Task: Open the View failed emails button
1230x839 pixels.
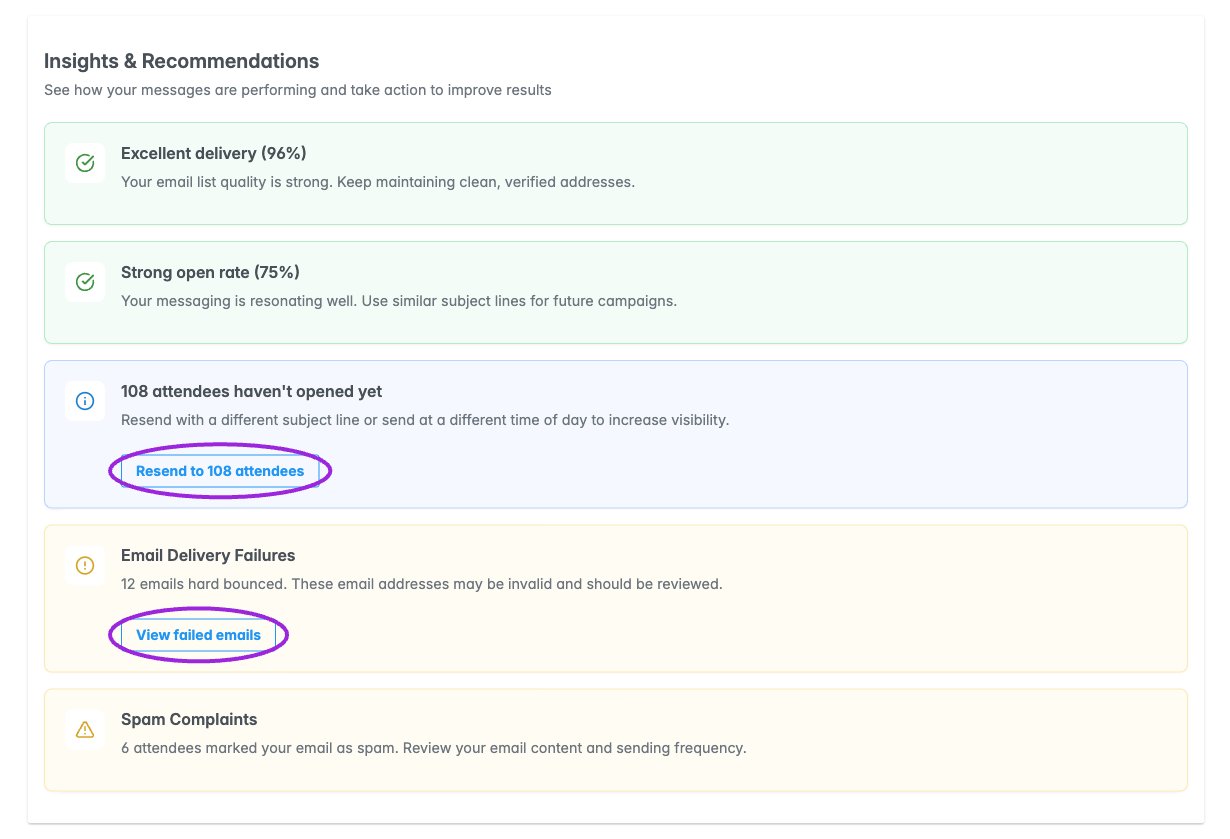Action: coord(198,635)
